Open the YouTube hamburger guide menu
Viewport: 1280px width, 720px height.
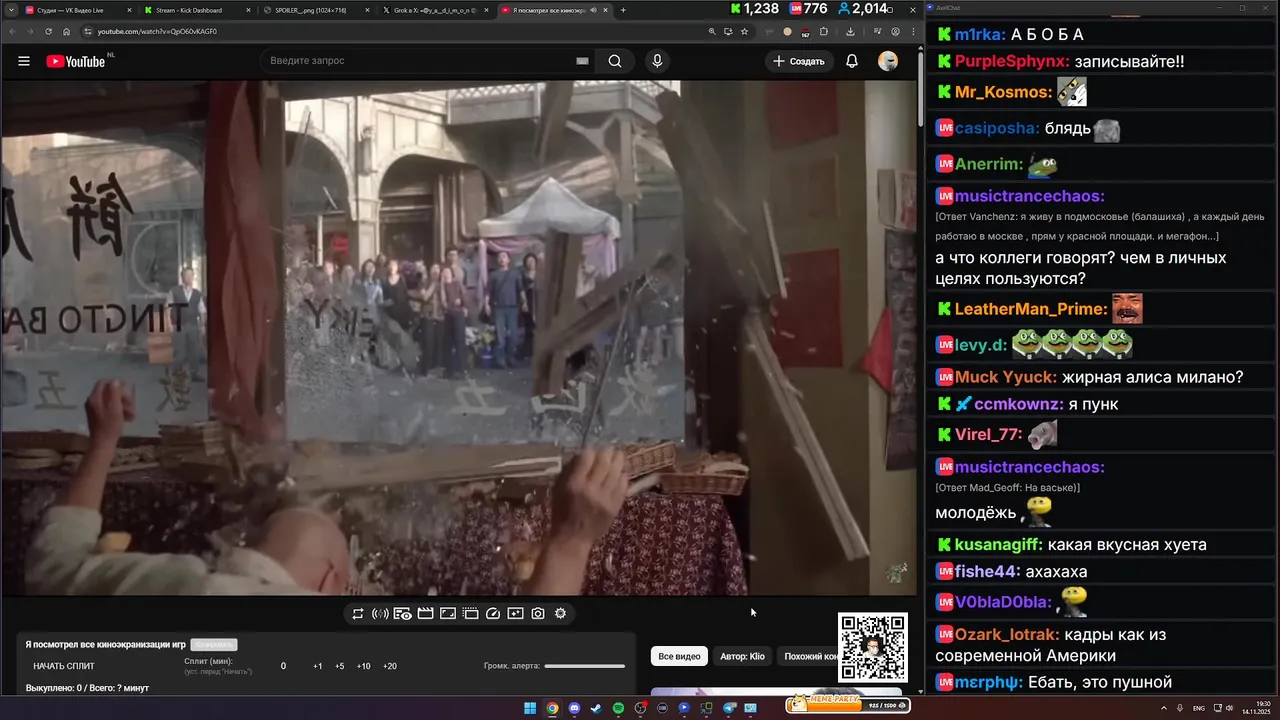pyautogui.click(x=24, y=61)
